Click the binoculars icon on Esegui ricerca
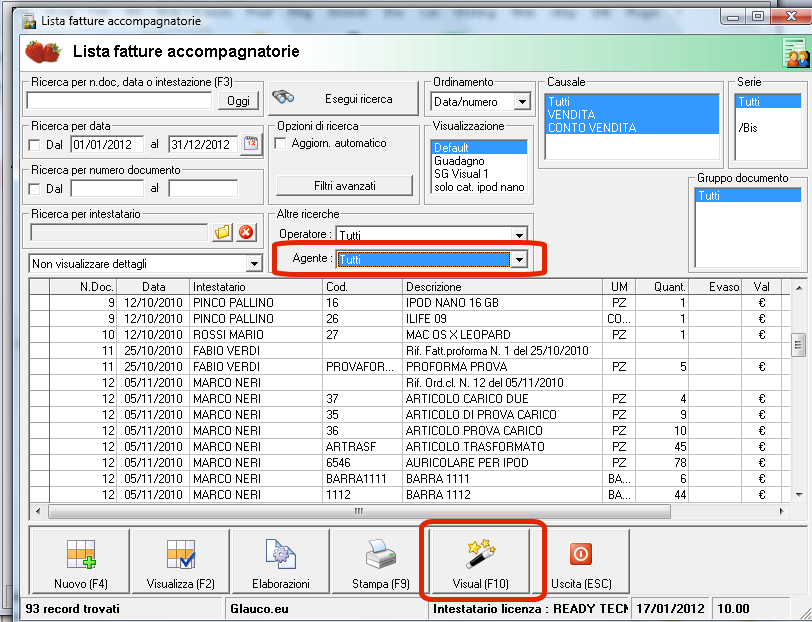Screen dimensions: 812x622 click(283, 97)
